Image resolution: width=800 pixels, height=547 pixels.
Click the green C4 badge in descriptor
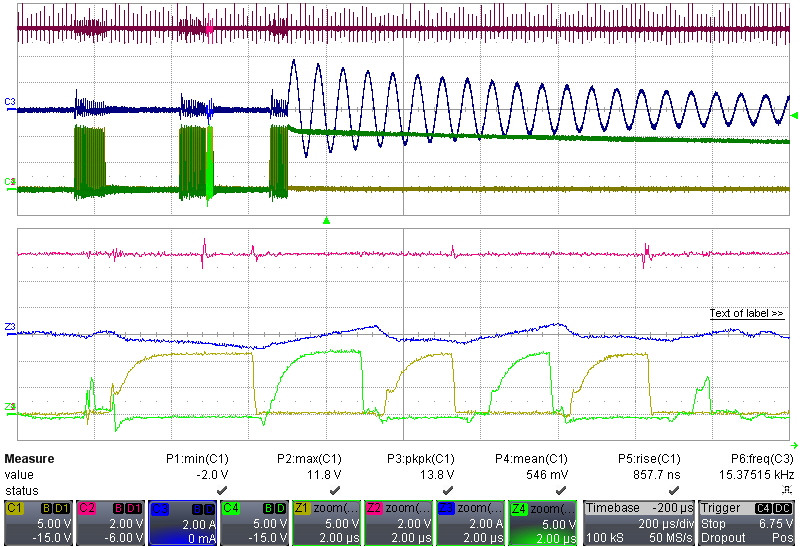(231, 508)
